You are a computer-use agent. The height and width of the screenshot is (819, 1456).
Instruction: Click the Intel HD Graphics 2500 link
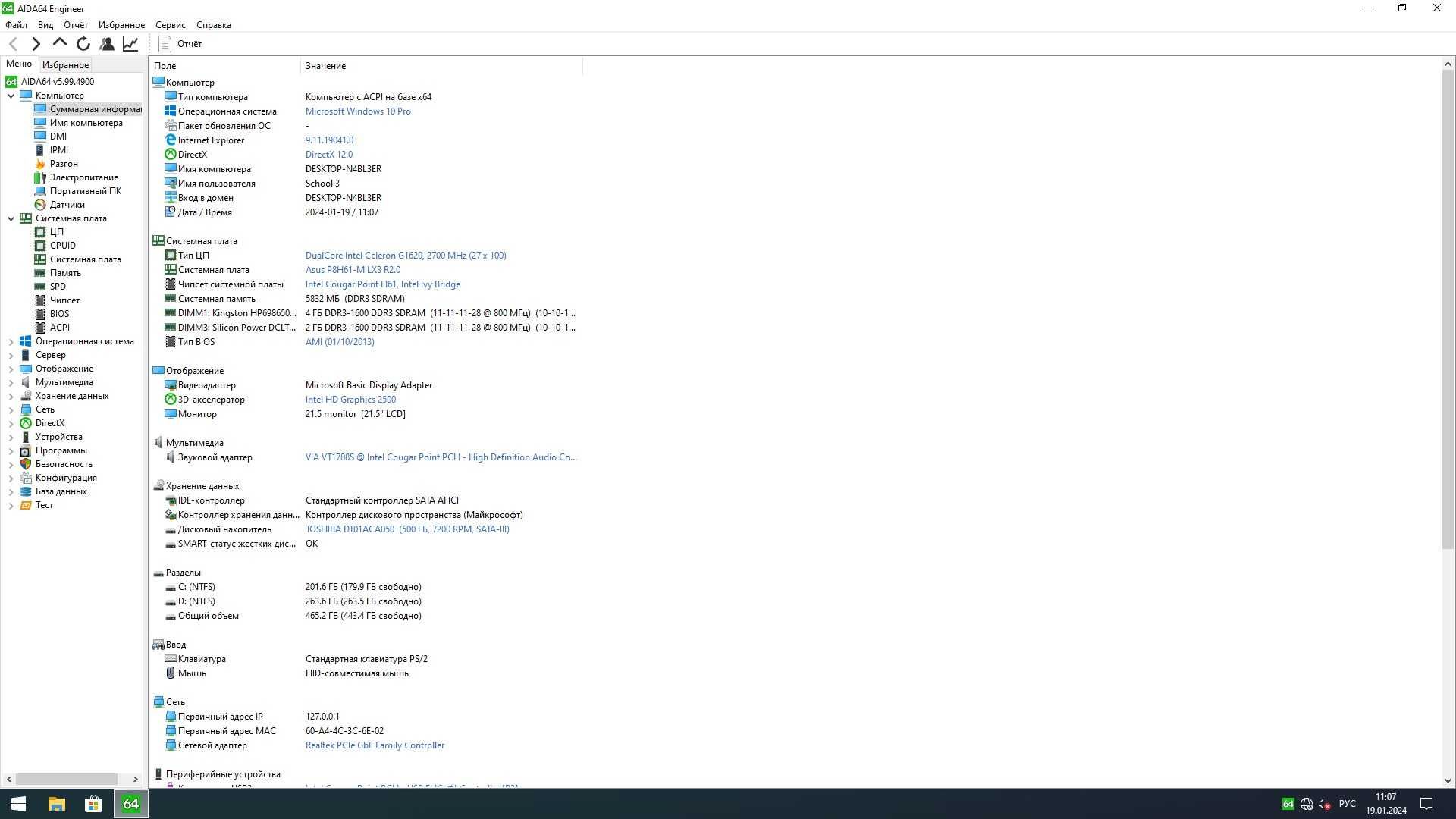click(x=350, y=399)
